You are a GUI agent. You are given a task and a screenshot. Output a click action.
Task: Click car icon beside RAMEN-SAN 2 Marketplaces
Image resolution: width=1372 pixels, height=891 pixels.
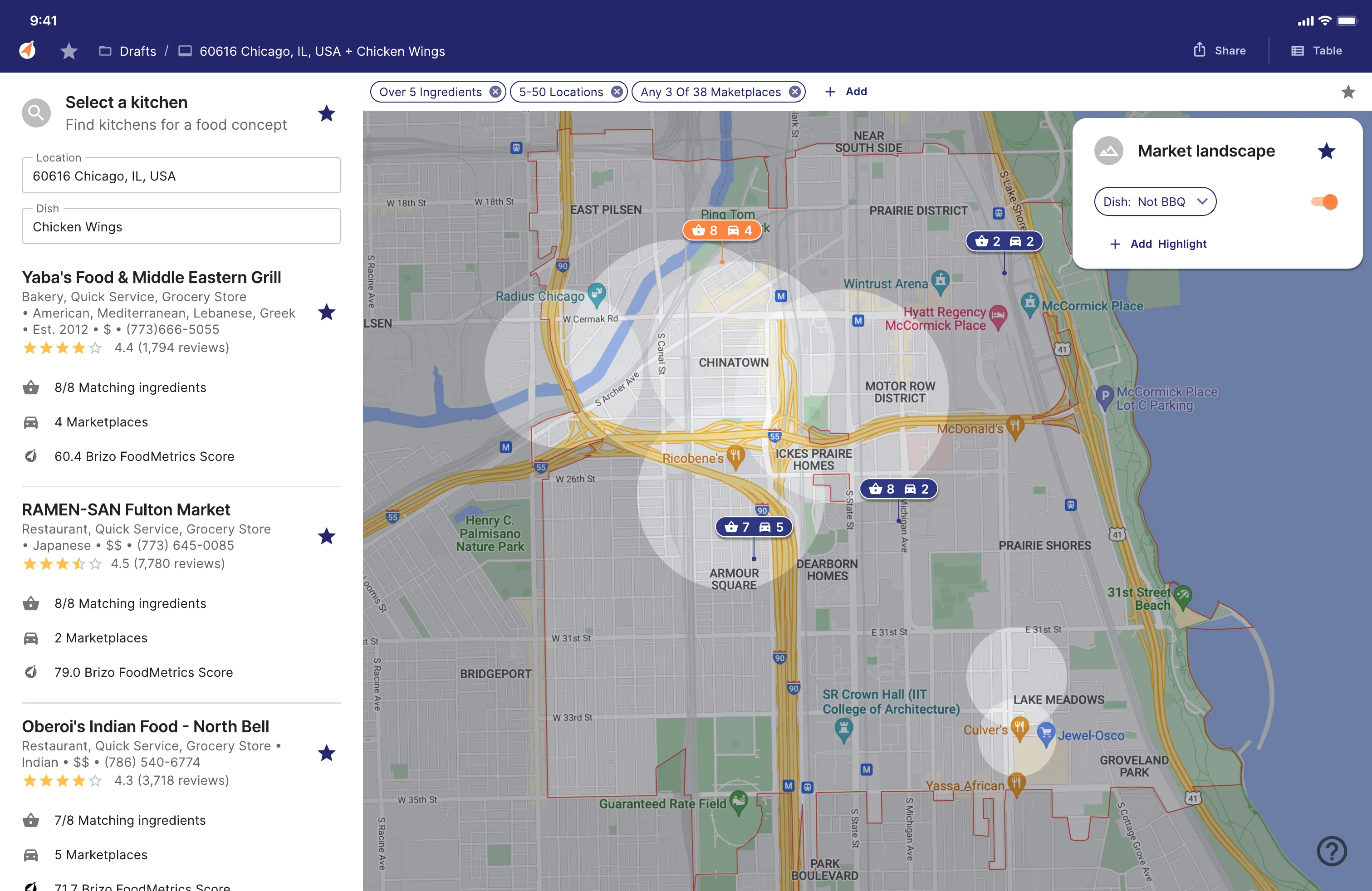[31, 638]
